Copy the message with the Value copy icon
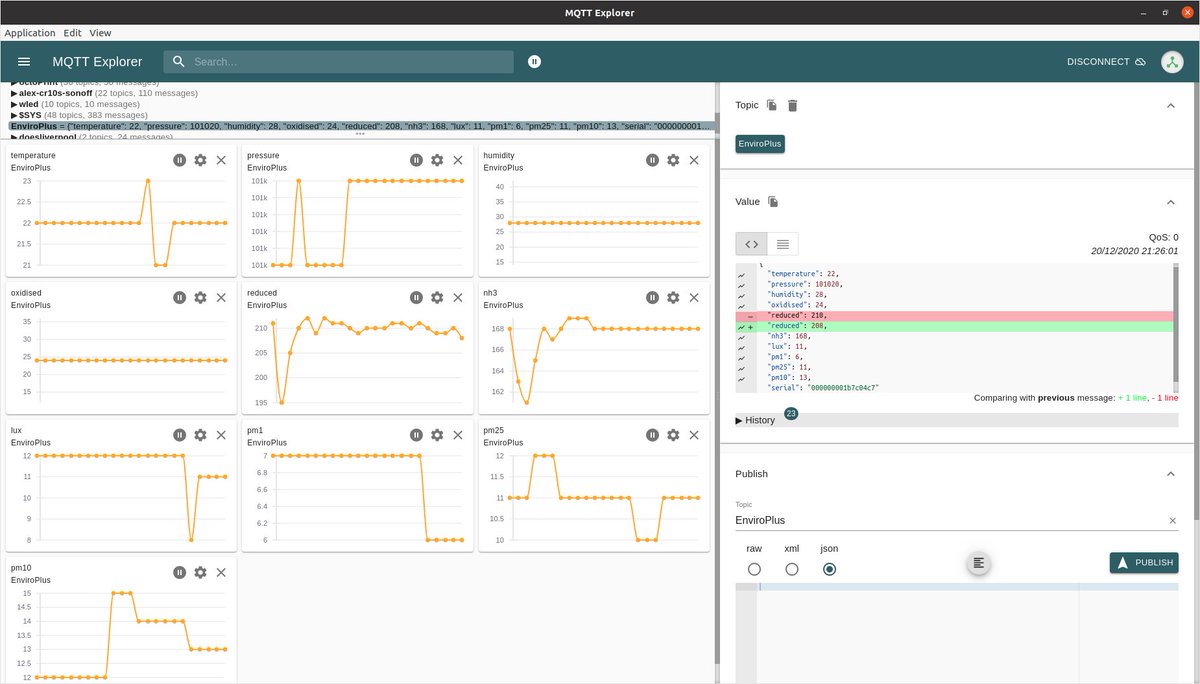This screenshot has width=1200, height=684. tap(773, 201)
